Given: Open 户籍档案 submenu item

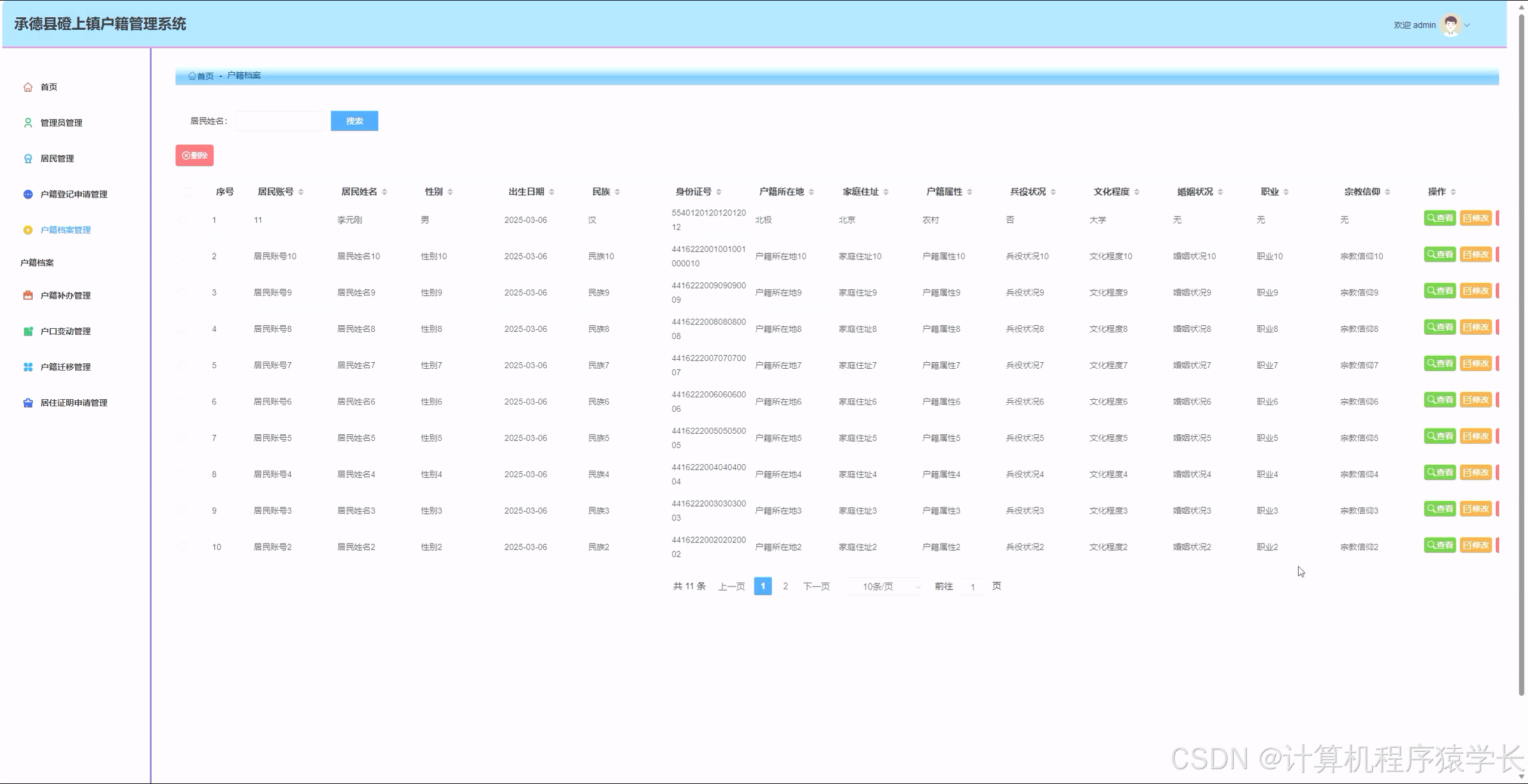Looking at the screenshot, I should tap(37, 263).
